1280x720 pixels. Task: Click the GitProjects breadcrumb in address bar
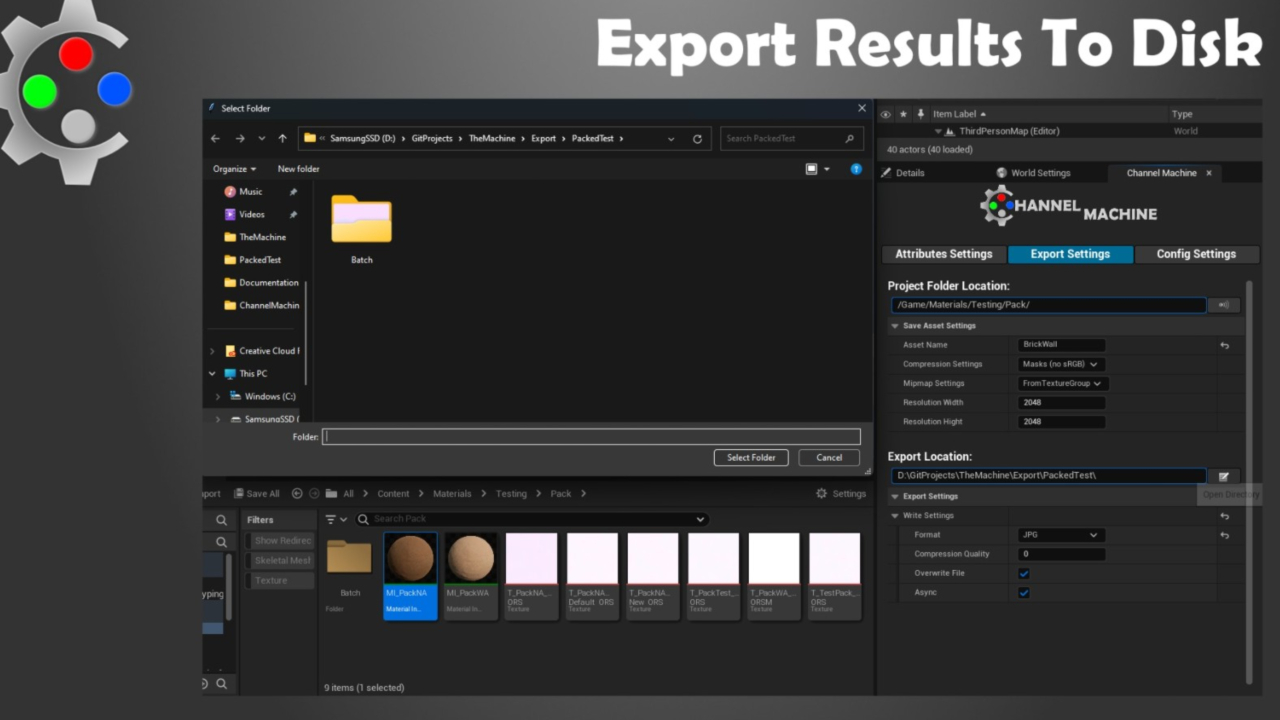(x=432, y=139)
